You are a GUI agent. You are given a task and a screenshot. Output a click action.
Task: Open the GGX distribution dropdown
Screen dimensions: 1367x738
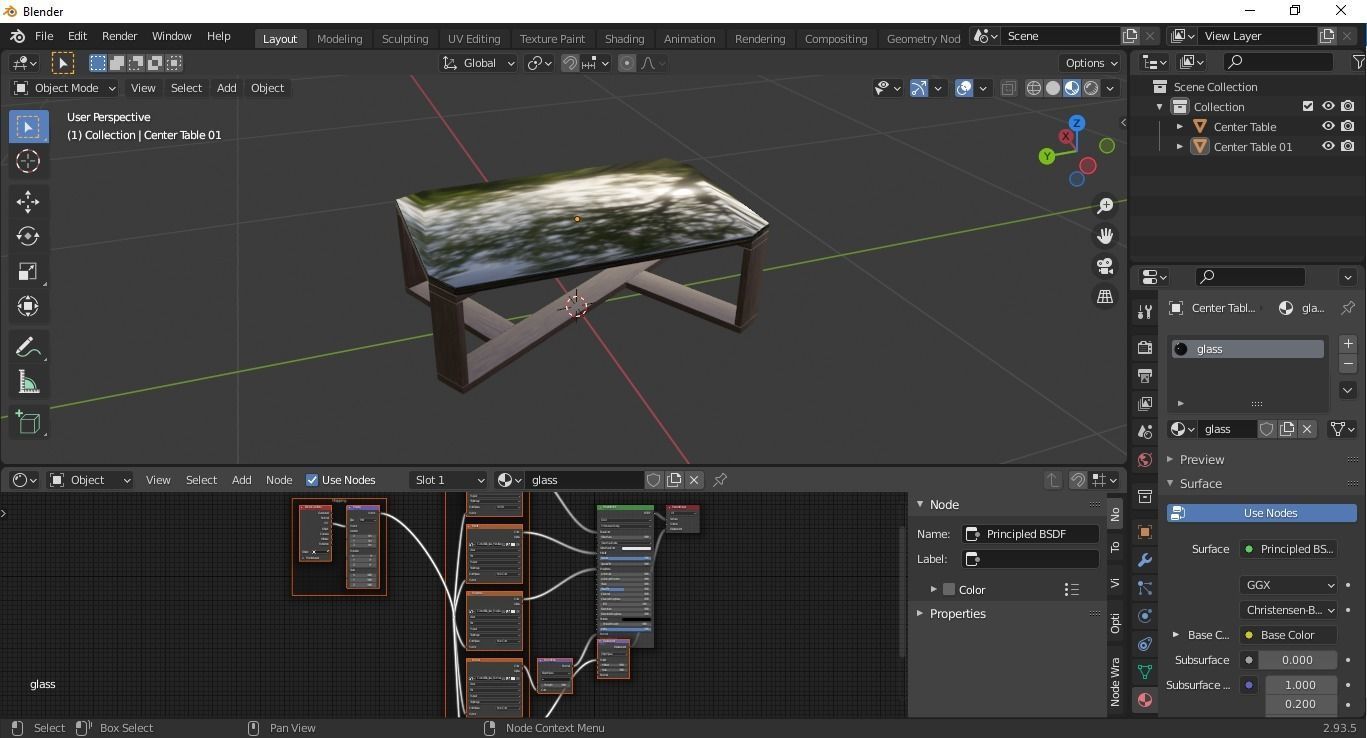click(x=1288, y=585)
